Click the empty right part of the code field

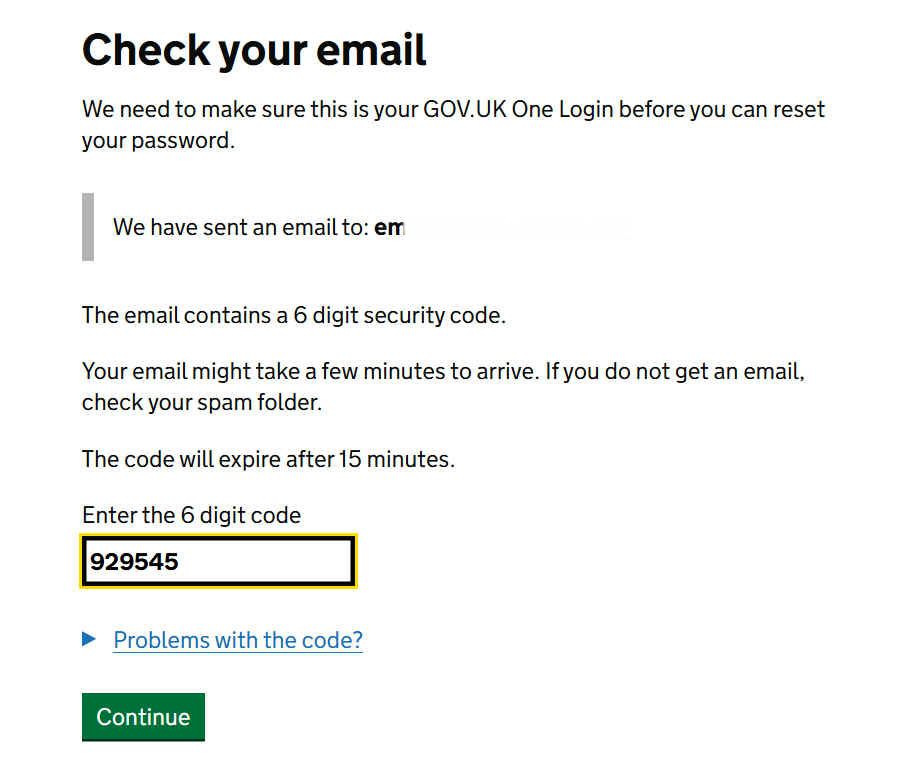tap(290, 561)
